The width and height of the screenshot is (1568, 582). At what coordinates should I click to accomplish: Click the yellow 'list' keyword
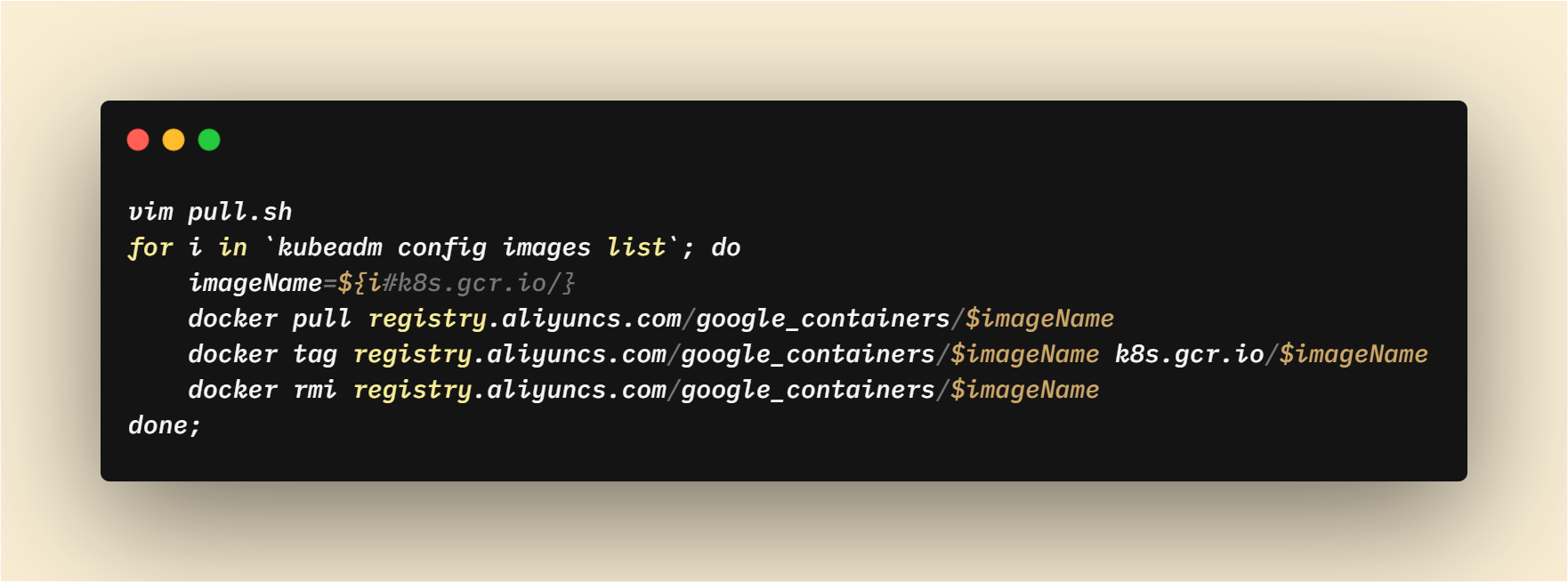636,247
